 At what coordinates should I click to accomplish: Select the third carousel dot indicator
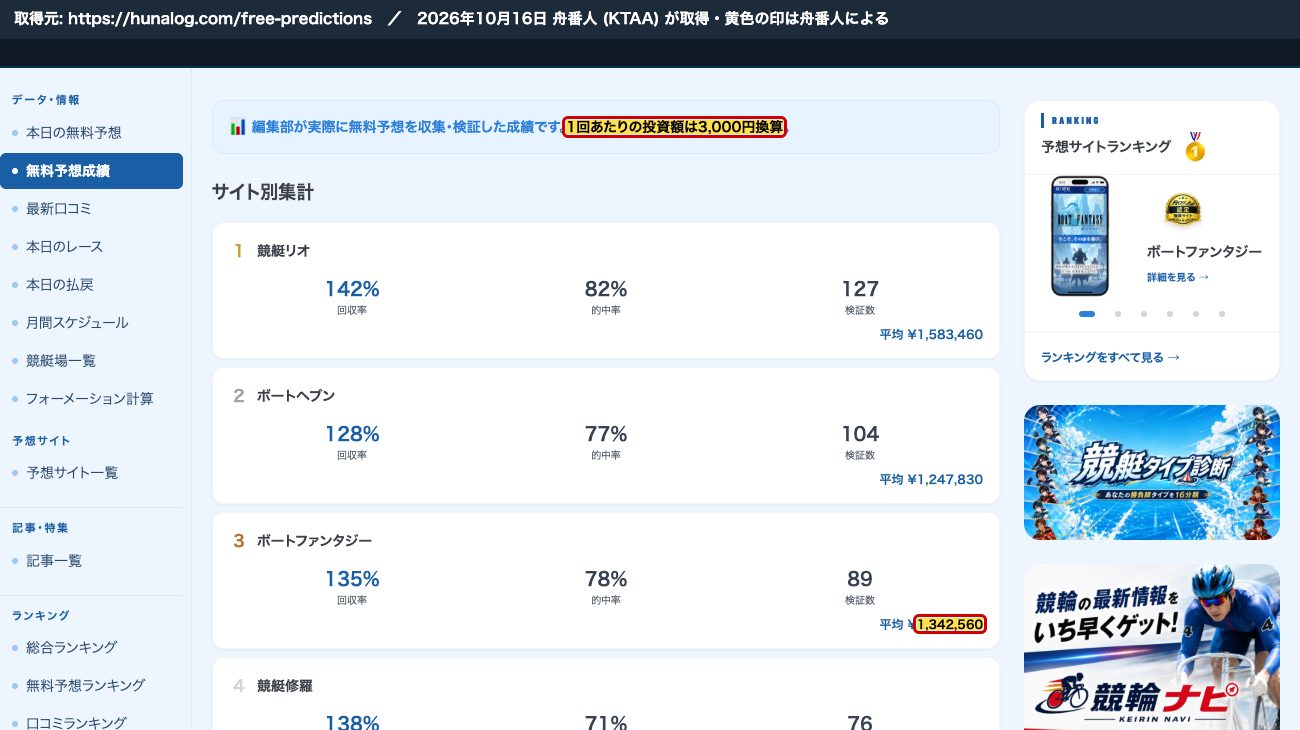[1144, 314]
